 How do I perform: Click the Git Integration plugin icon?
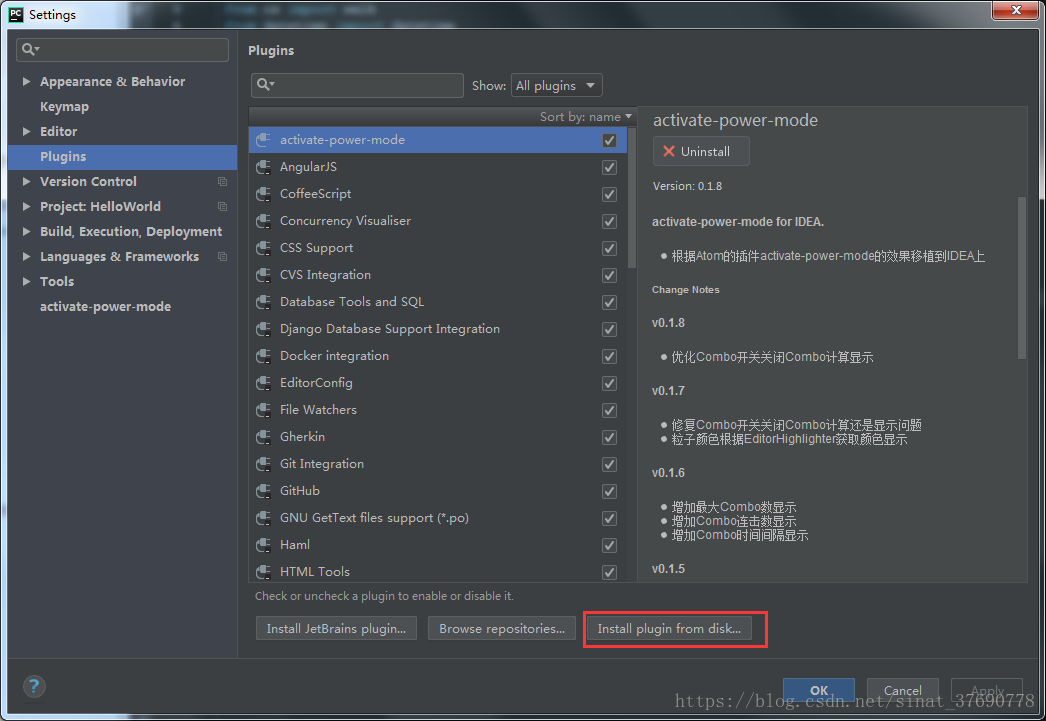point(263,464)
